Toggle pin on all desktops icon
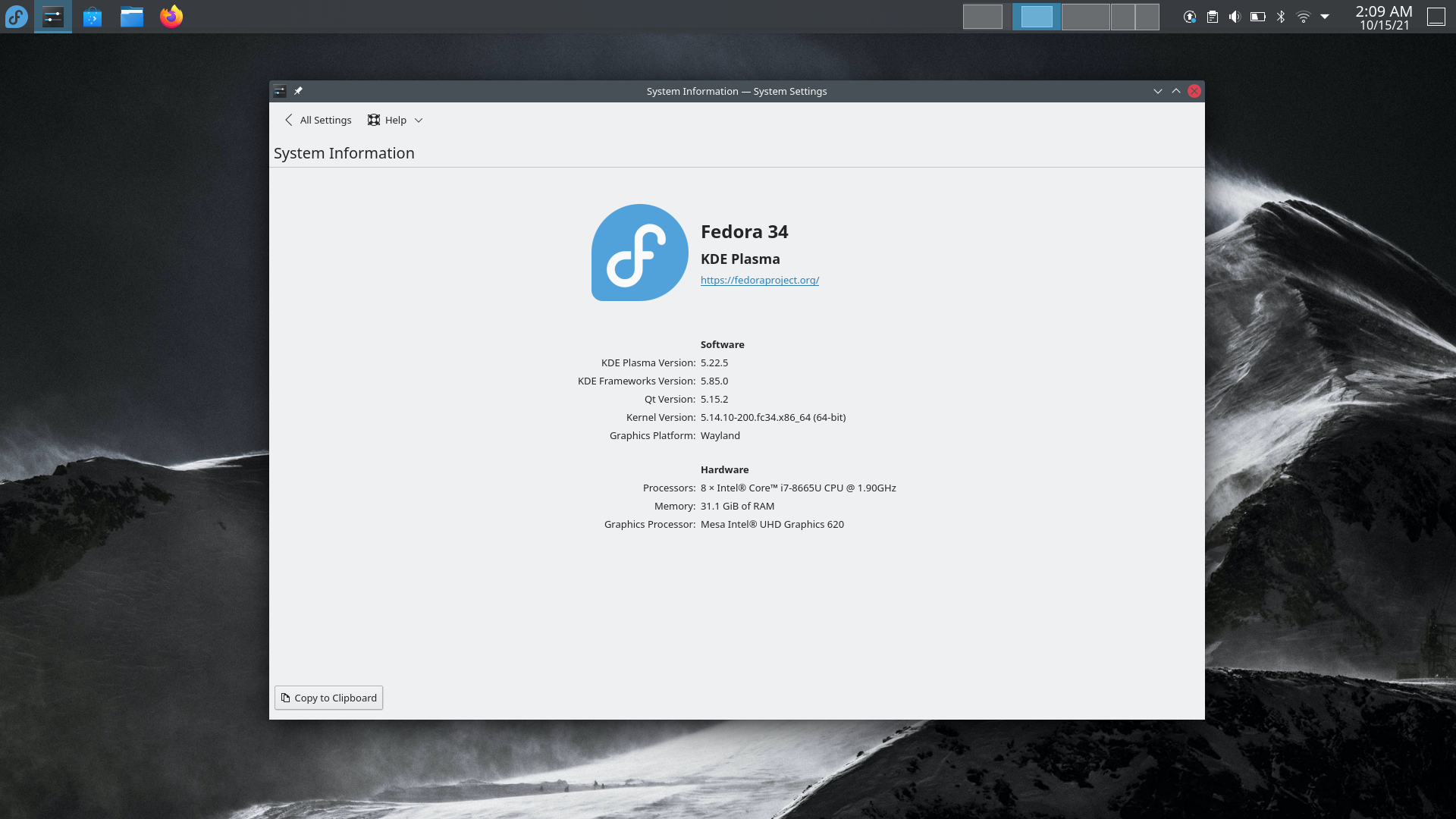 [x=298, y=91]
